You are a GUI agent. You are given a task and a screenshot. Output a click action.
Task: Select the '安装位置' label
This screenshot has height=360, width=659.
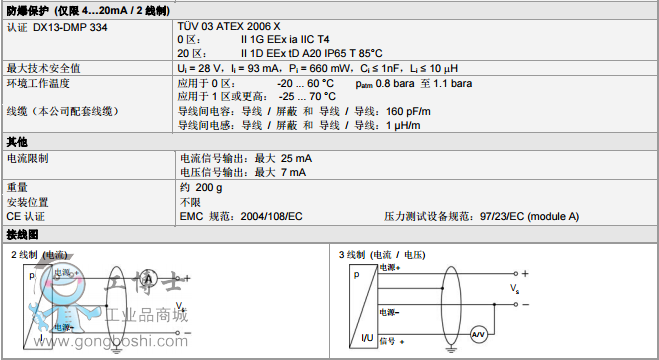(27, 202)
